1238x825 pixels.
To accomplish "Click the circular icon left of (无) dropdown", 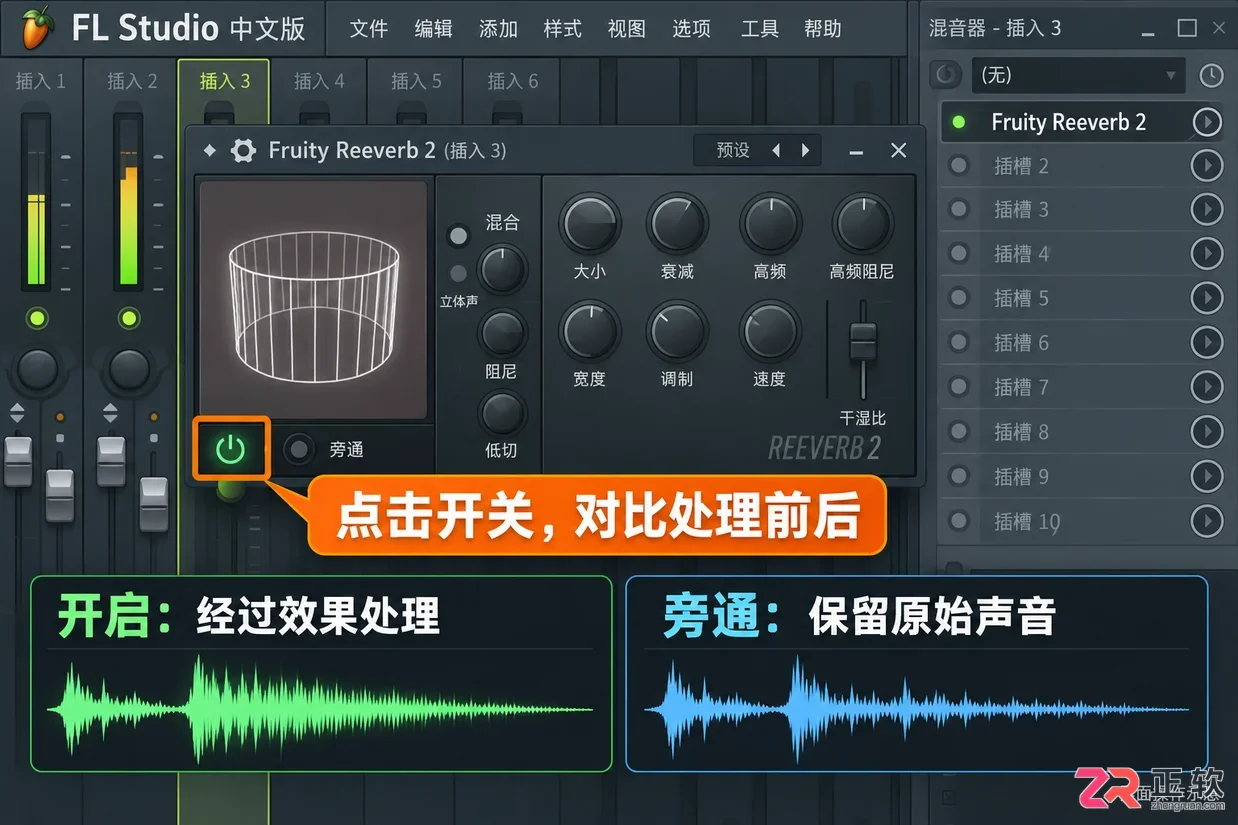I will click(x=945, y=75).
